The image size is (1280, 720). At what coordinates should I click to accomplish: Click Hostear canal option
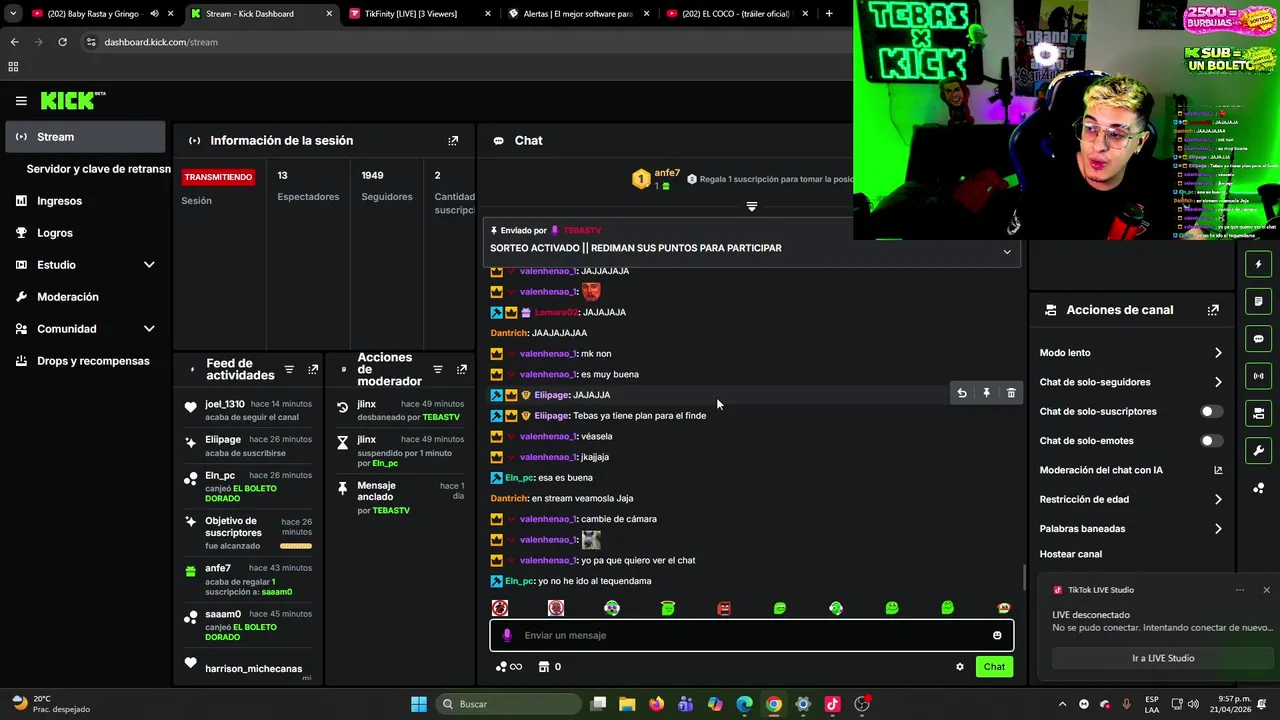(1070, 554)
